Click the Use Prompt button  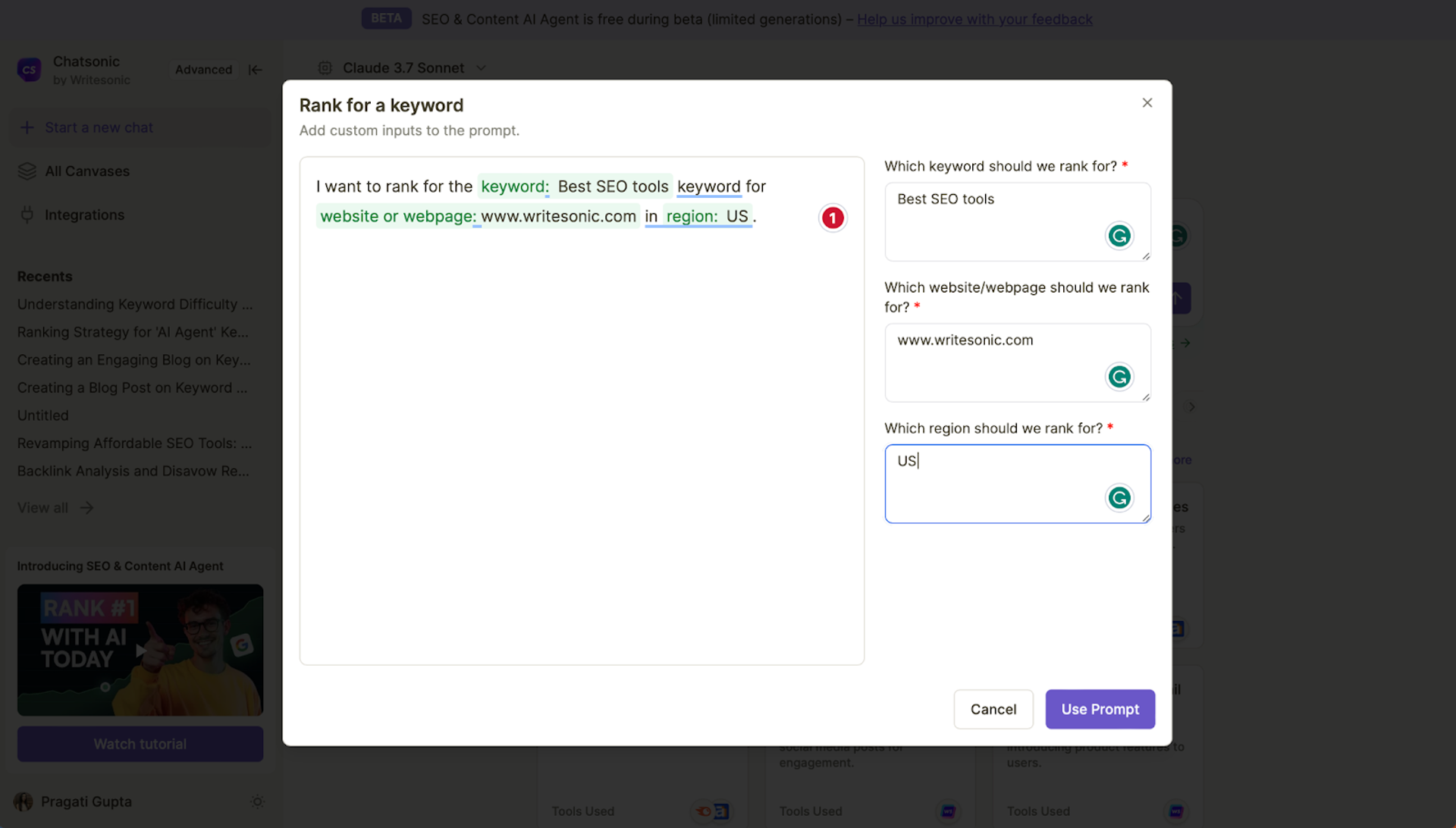[1100, 709]
